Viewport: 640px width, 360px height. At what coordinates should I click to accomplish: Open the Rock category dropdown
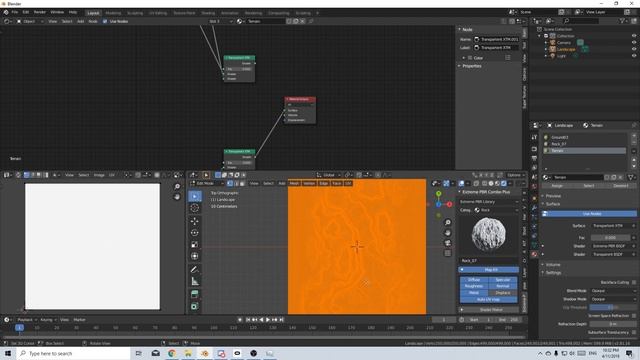coord(496,210)
